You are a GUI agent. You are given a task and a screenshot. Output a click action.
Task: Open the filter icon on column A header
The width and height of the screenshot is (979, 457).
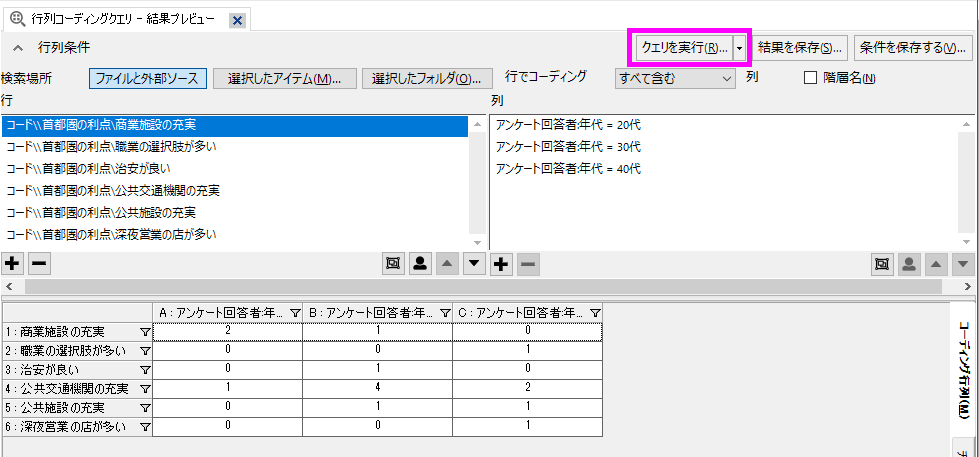295,313
